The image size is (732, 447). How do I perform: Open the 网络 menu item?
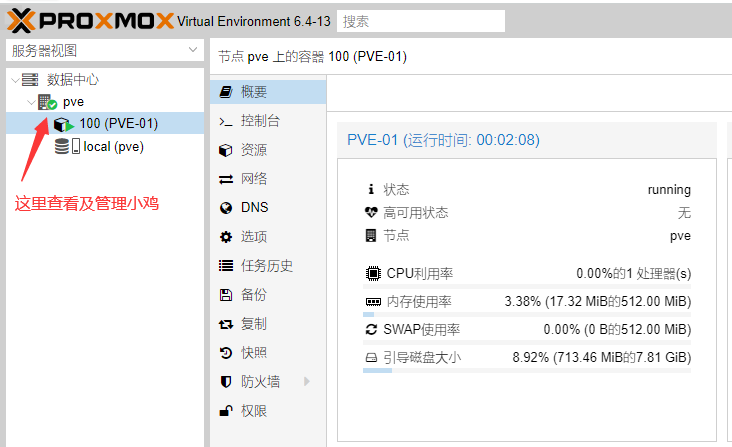tap(254, 179)
